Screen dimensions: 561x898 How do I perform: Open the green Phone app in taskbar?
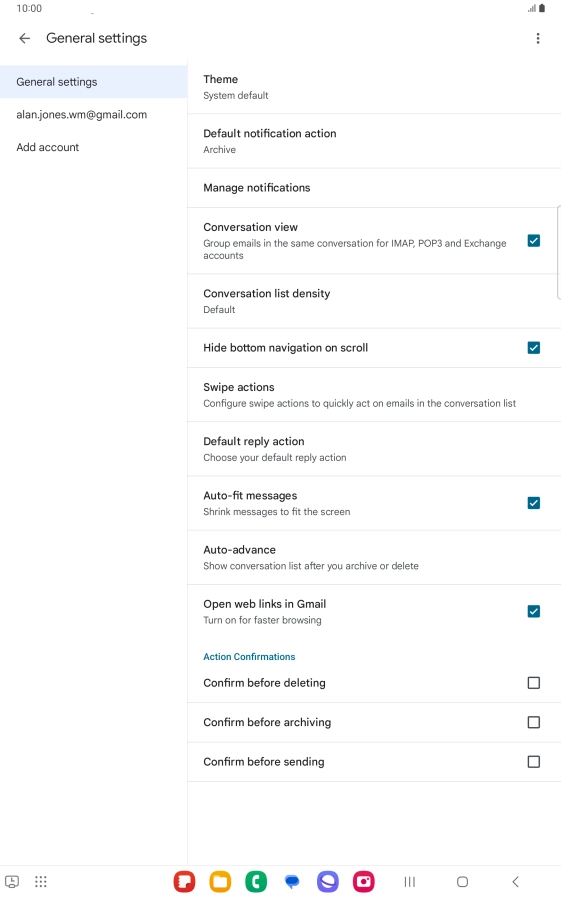tap(256, 881)
